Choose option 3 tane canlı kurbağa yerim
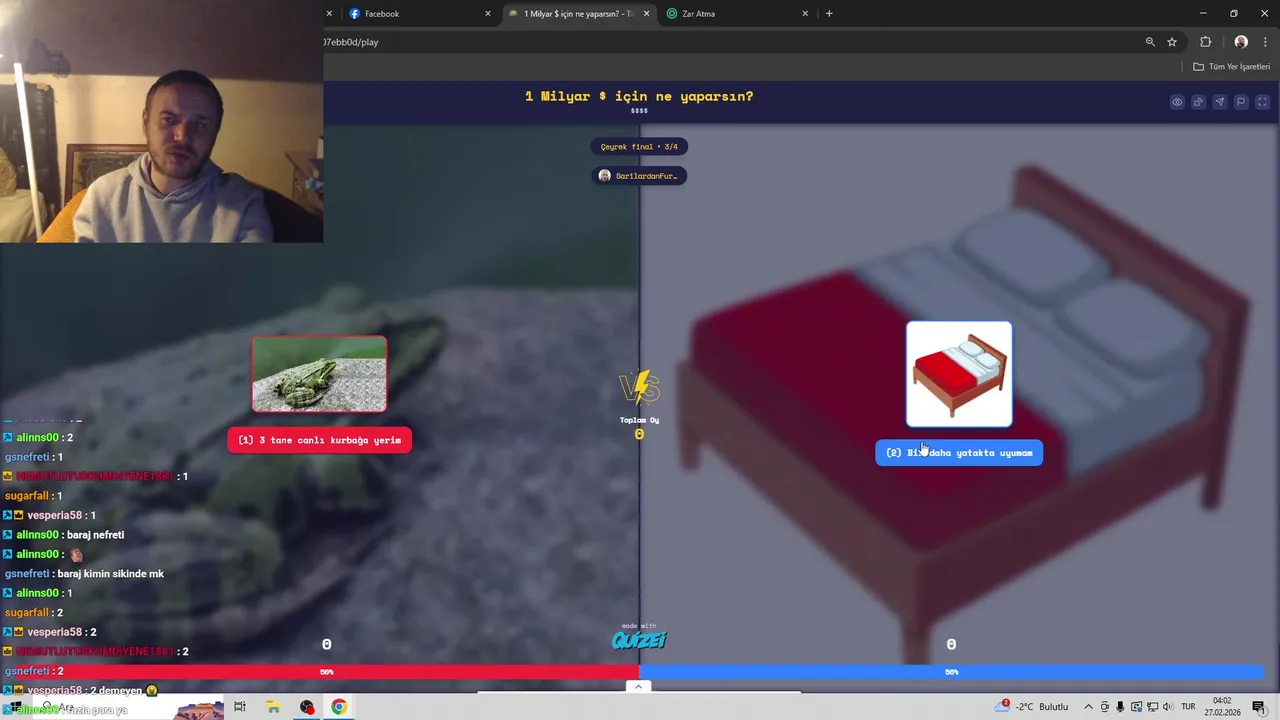The height and width of the screenshot is (720, 1280). point(319,440)
